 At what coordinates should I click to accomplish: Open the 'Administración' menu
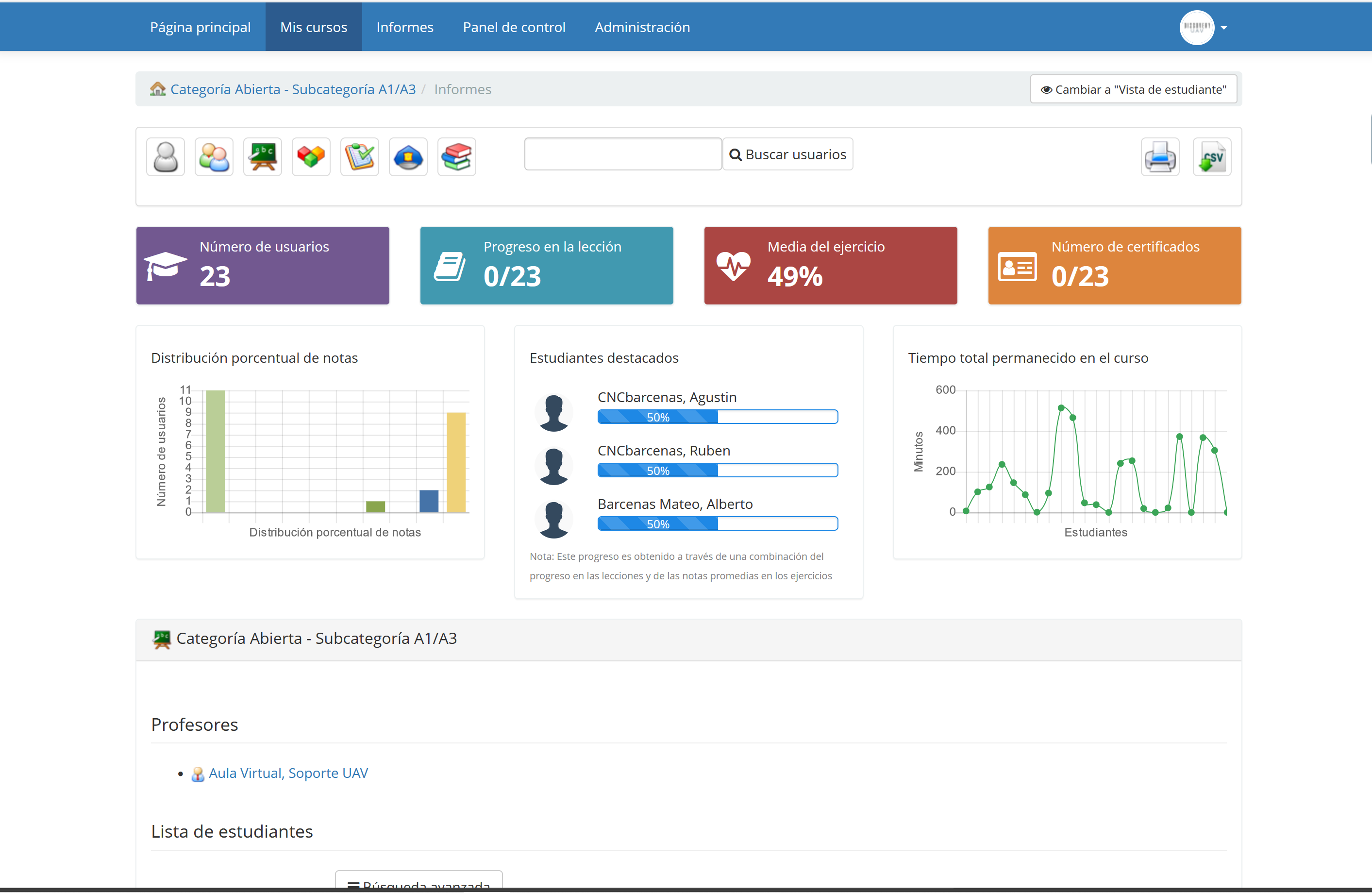(x=642, y=27)
